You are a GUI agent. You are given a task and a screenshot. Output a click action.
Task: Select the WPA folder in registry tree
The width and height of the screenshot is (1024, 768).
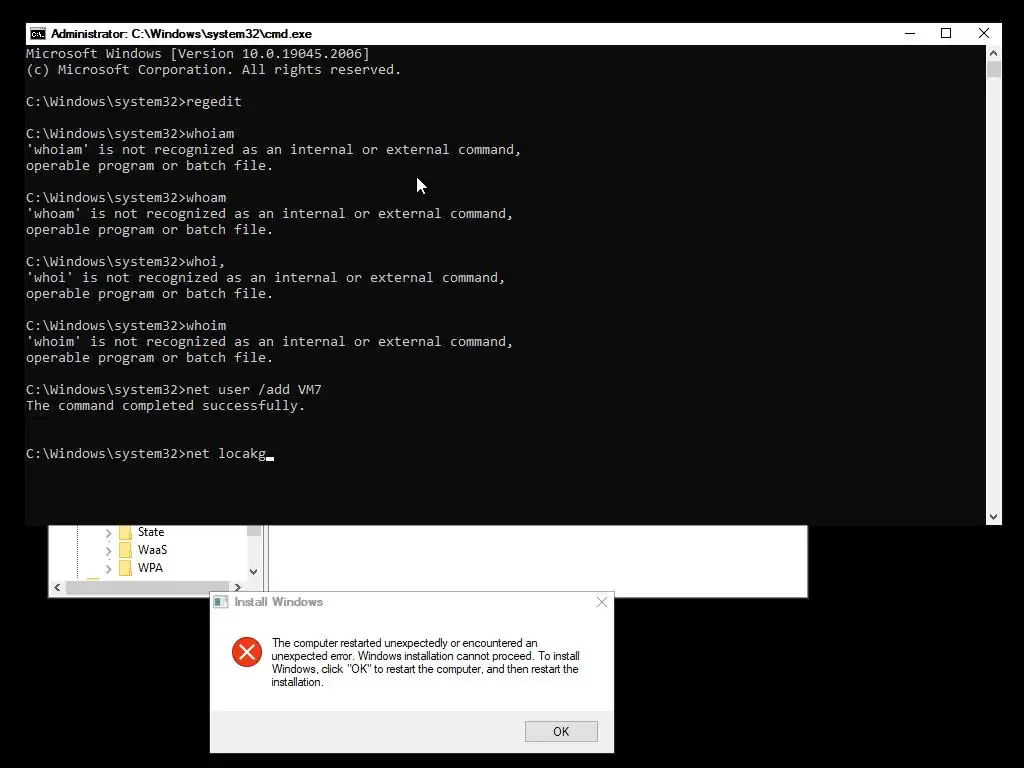150,568
